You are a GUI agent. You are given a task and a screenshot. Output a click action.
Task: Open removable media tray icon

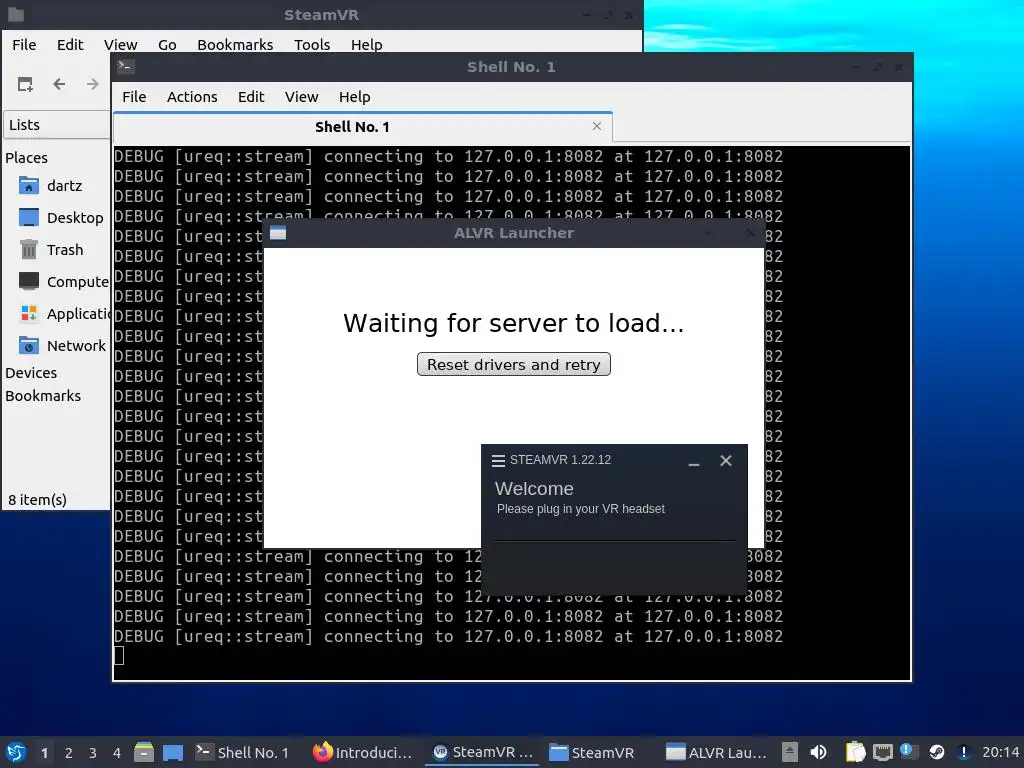tap(790, 752)
